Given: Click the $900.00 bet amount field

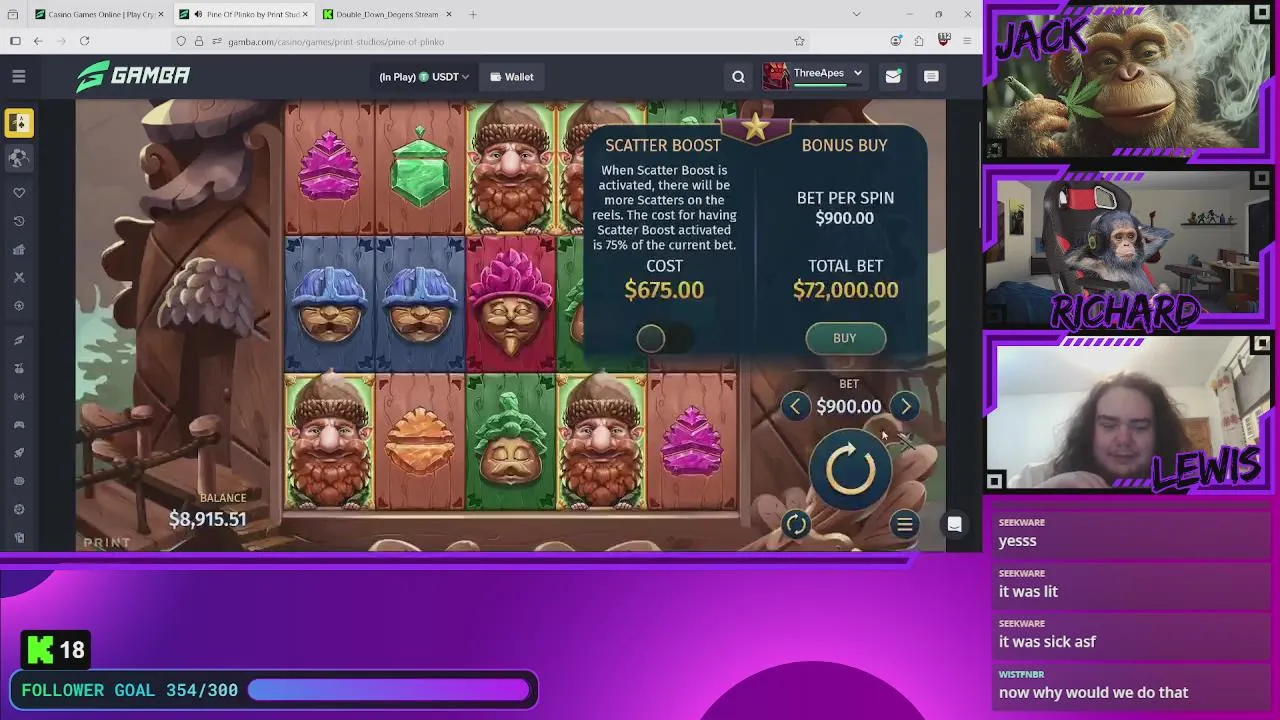Looking at the screenshot, I should (x=849, y=406).
